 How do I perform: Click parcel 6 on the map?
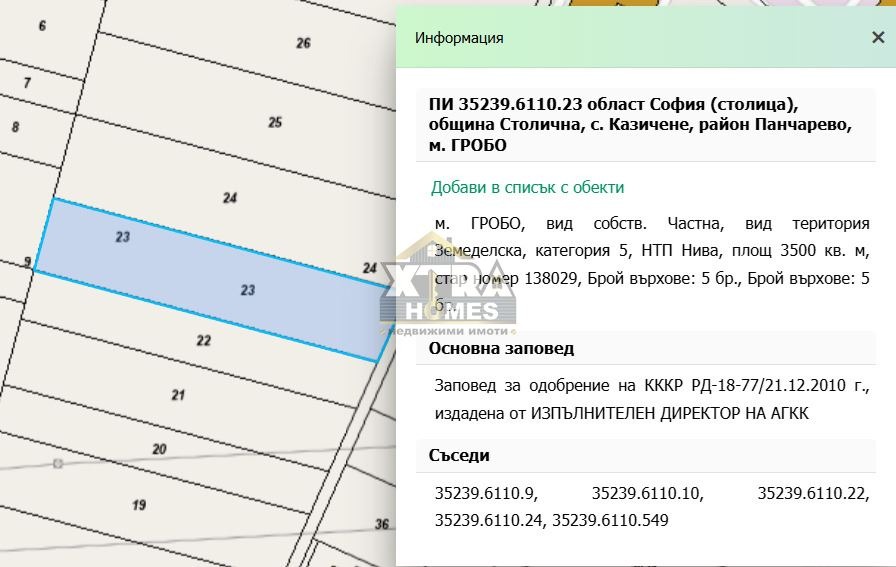(42, 26)
